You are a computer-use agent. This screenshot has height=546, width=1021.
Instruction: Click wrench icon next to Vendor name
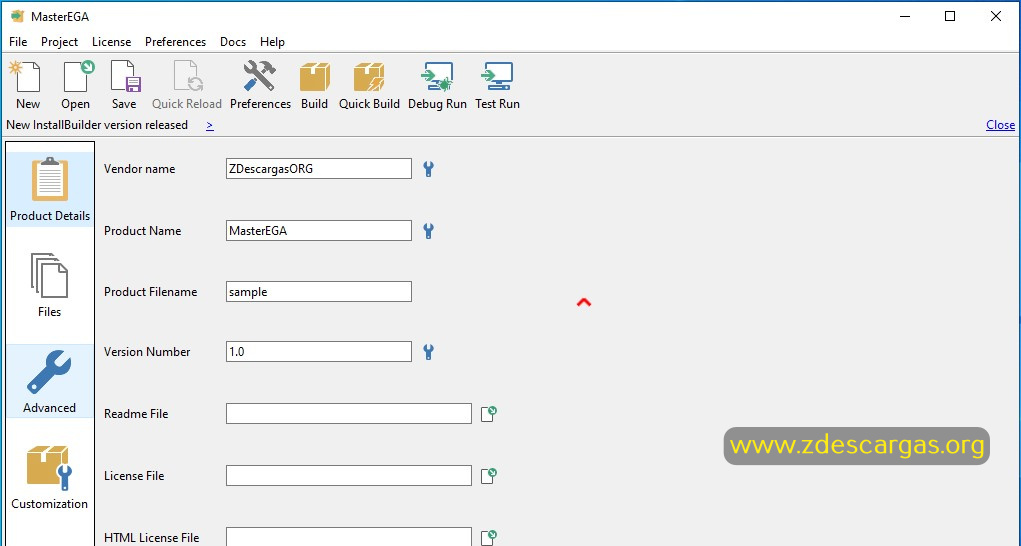[x=428, y=169]
